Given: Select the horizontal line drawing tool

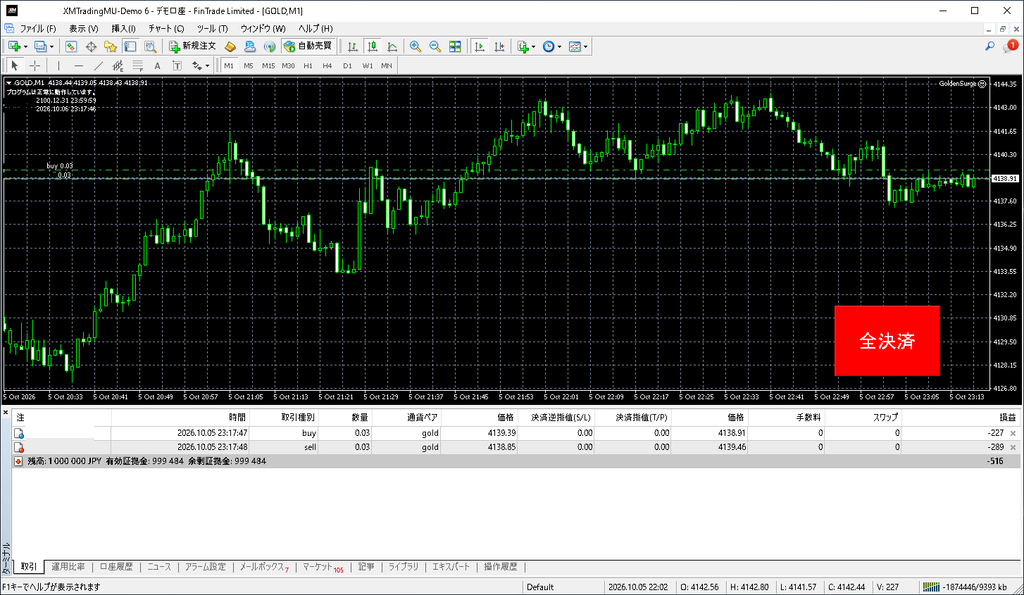Looking at the screenshot, I should tap(78, 65).
